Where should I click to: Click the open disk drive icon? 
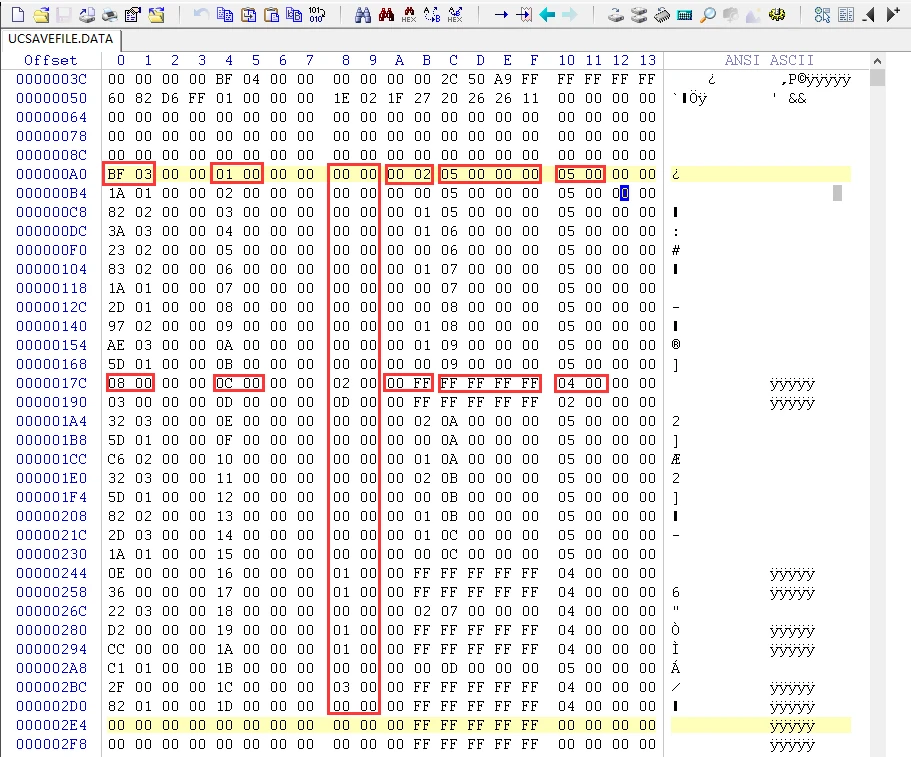click(x=616, y=14)
